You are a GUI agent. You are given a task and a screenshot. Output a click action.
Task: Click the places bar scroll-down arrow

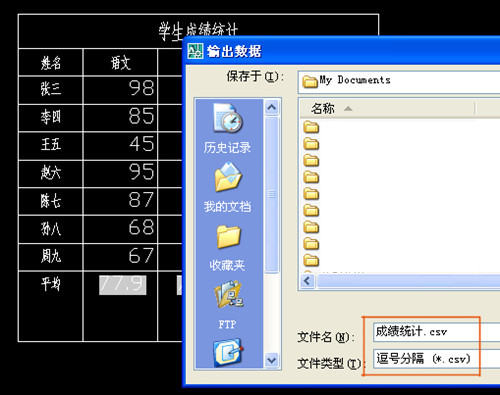[x=272, y=360]
